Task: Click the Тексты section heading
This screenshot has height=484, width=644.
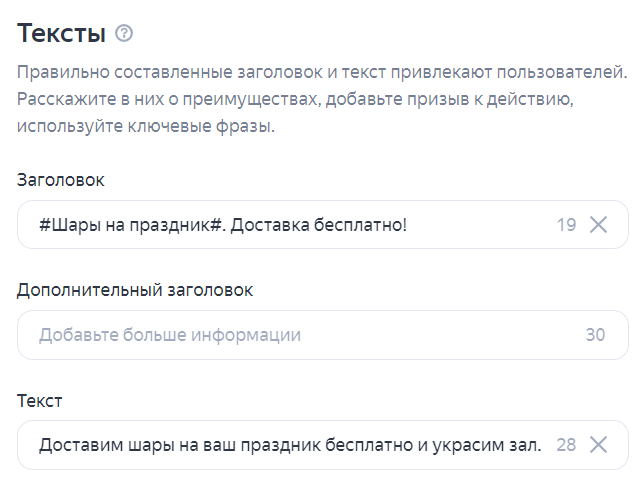Action: pyautogui.click(x=61, y=34)
